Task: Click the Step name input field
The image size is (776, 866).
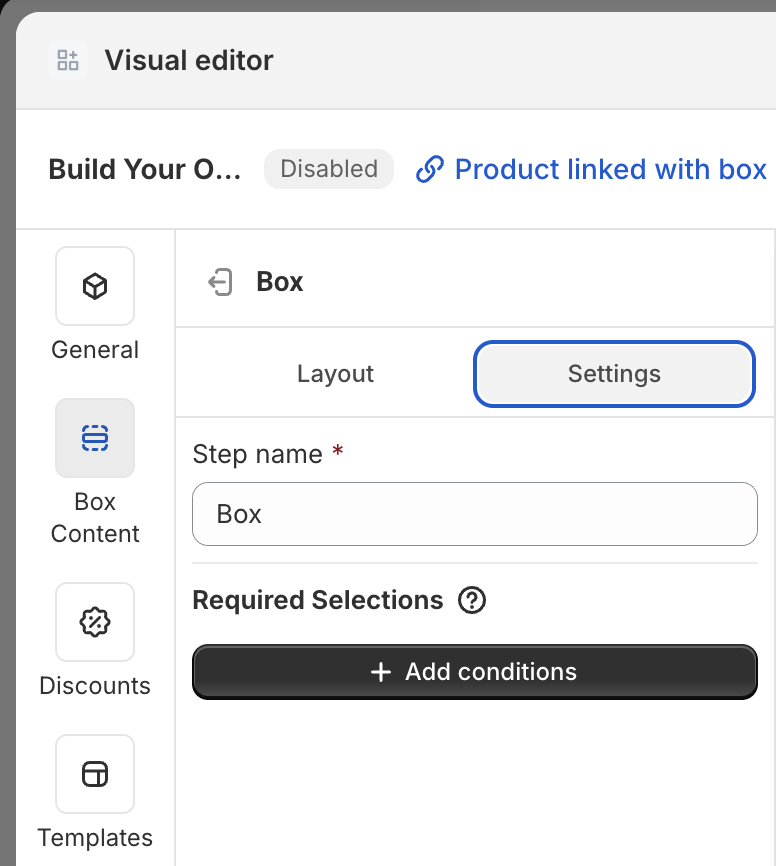Action: coord(475,514)
